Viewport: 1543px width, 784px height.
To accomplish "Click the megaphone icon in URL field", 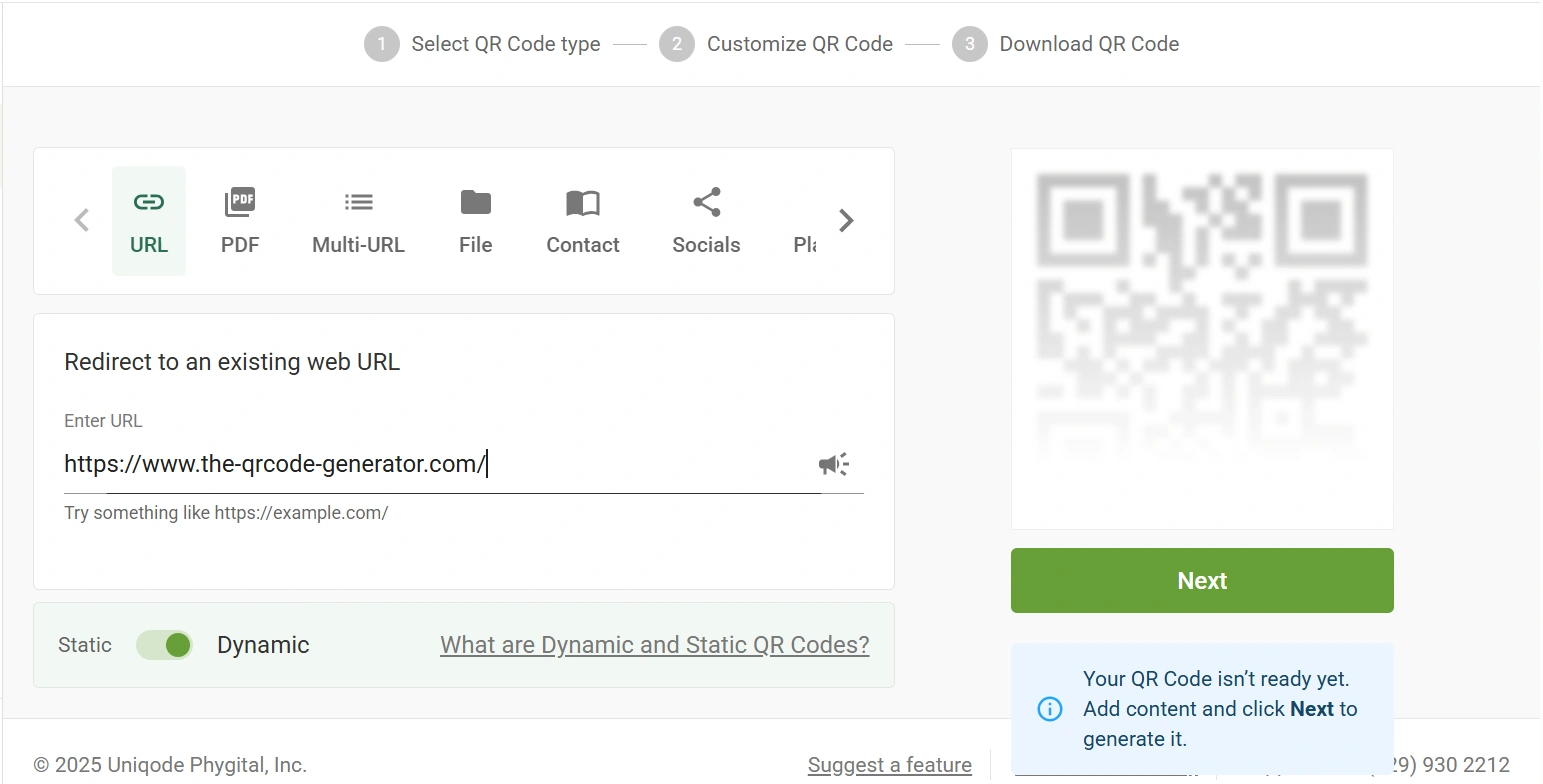I will [833, 464].
